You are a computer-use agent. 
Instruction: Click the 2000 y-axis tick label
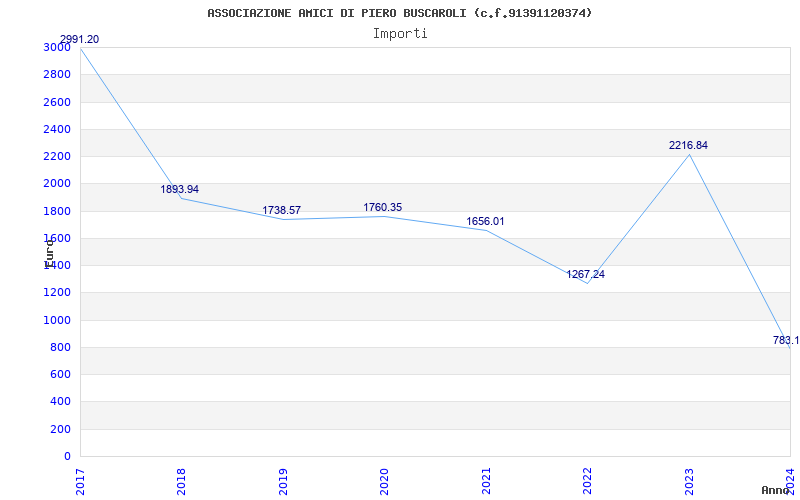pos(57,184)
